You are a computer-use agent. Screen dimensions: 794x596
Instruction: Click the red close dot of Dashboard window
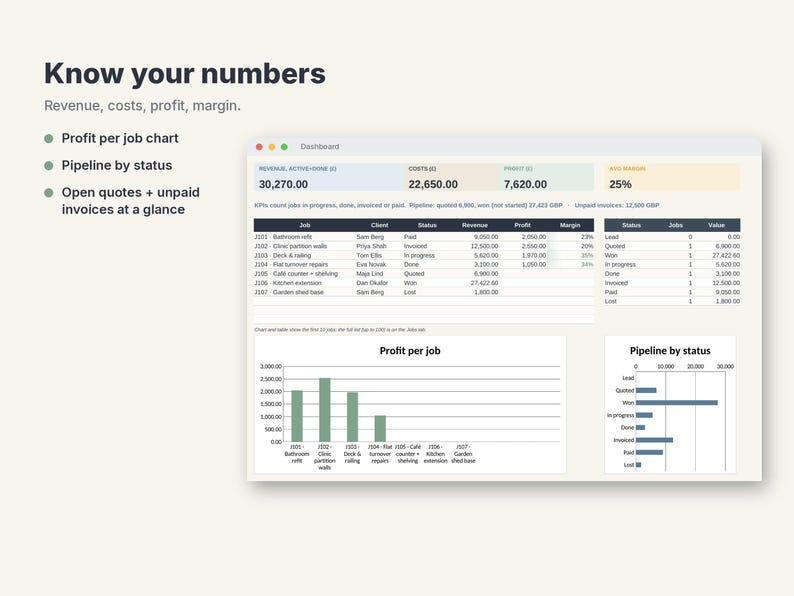click(x=259, y=147)
